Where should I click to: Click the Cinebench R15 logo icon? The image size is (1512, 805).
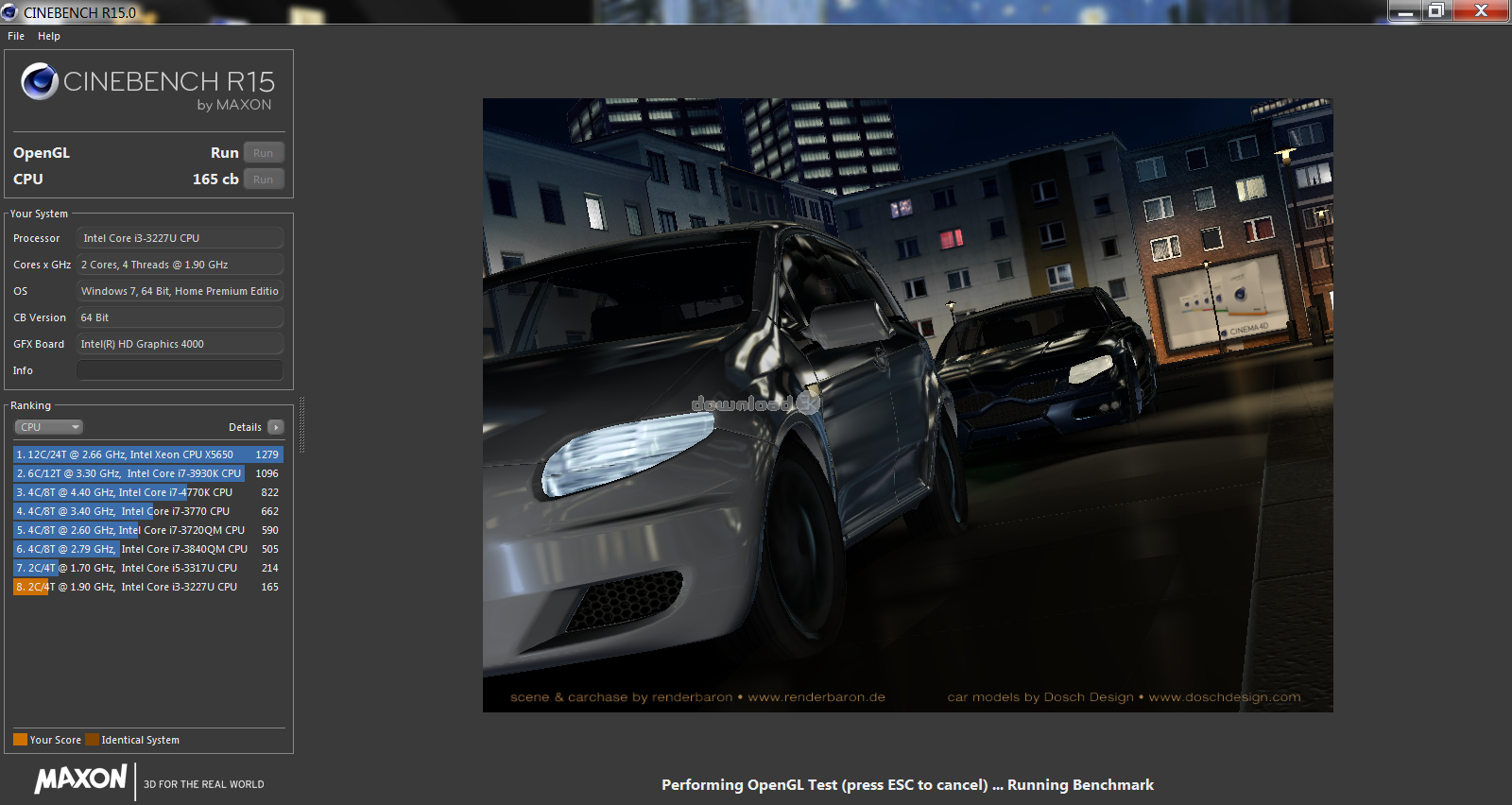point(40,81)
